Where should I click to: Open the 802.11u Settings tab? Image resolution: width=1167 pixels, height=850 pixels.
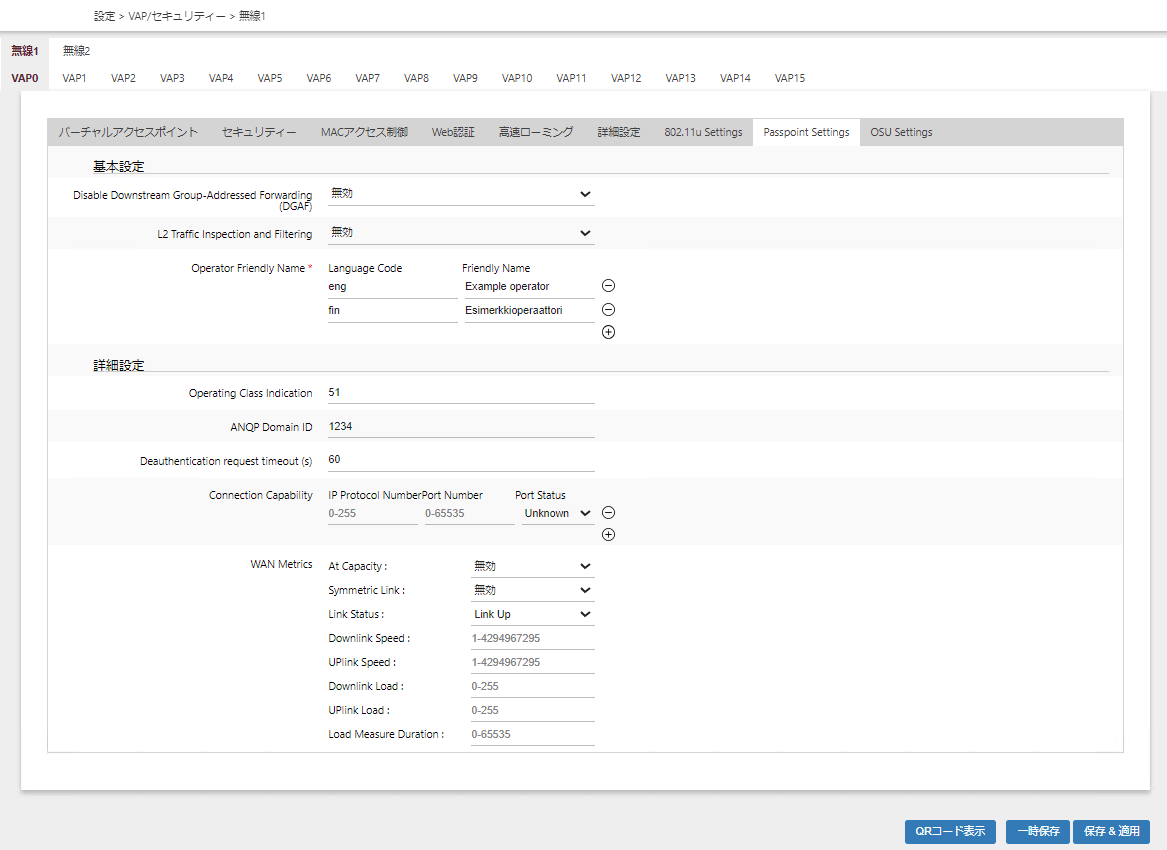[703, 132]
